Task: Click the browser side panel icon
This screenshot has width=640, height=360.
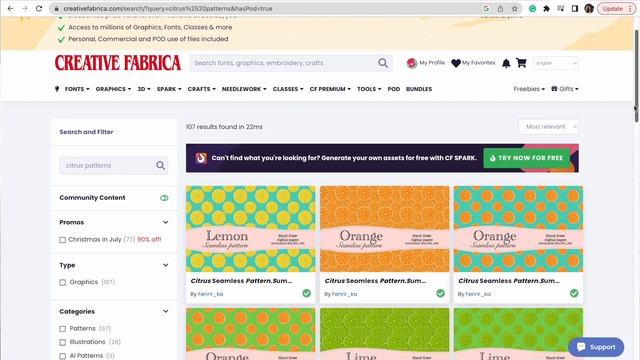Action: [x=575, y=9]
